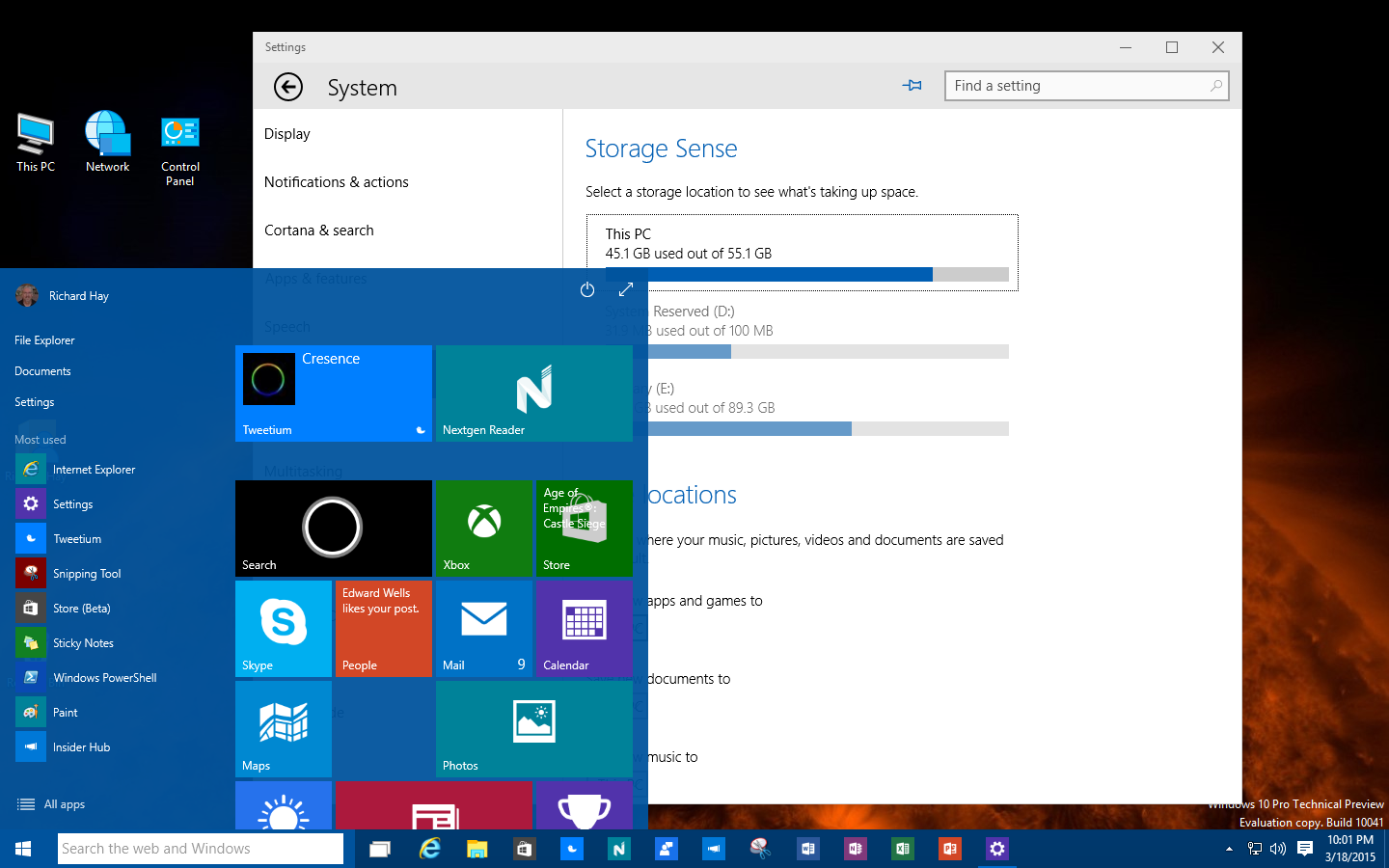Expand hidden tray icons with the arrow
This screenshot has height=868, width=1389.
point(1229,849)
